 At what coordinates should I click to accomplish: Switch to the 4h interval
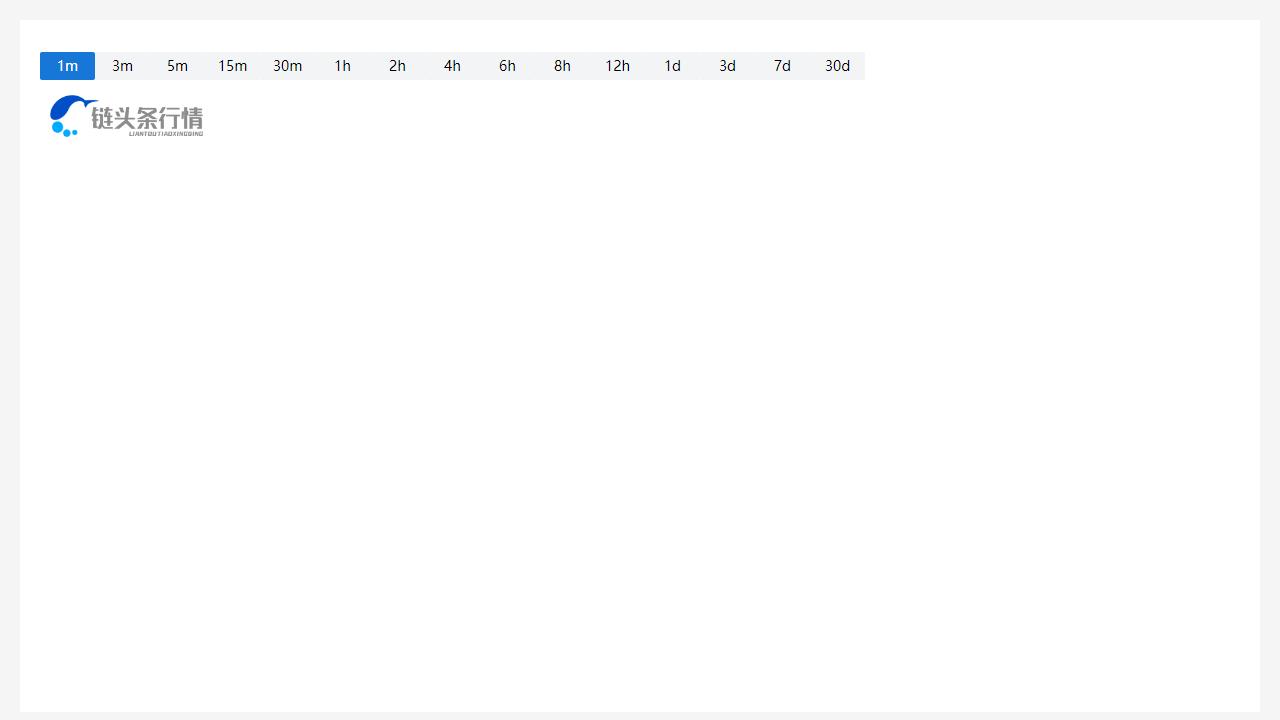click(452, 66)
